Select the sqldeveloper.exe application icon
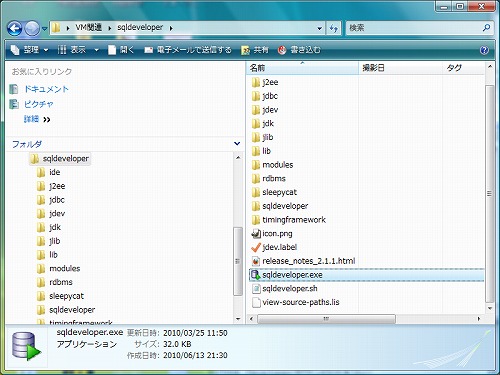500x375 pixels. tap(256, 275)
